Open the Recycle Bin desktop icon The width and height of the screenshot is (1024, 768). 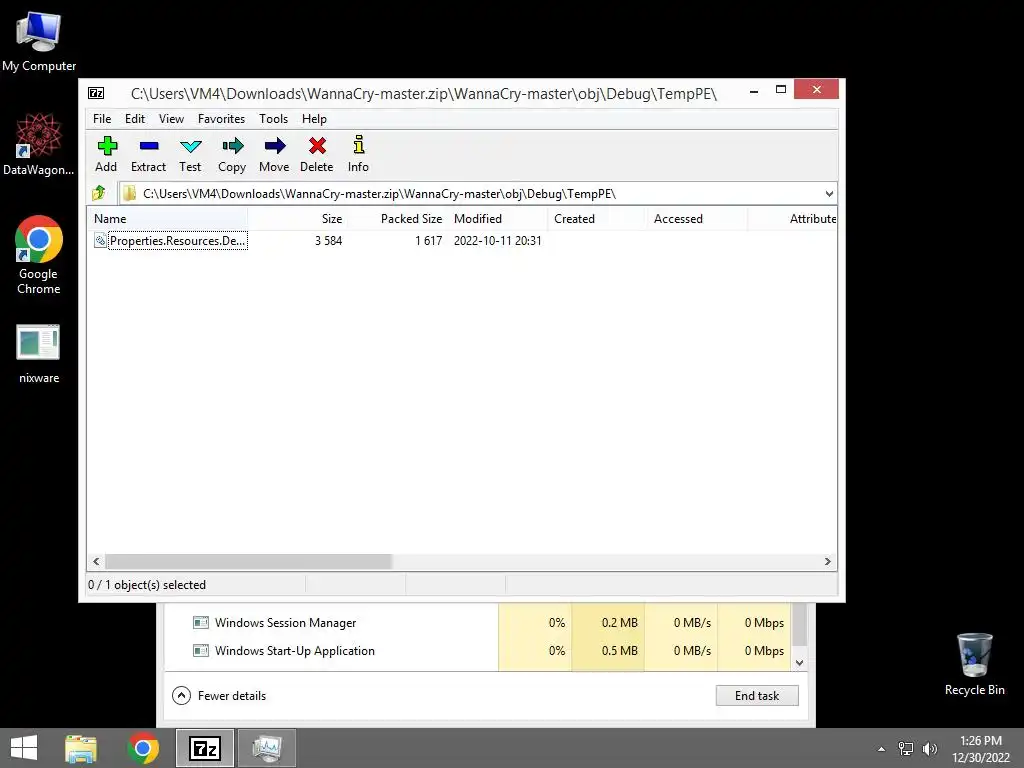[x=974, y=664]
